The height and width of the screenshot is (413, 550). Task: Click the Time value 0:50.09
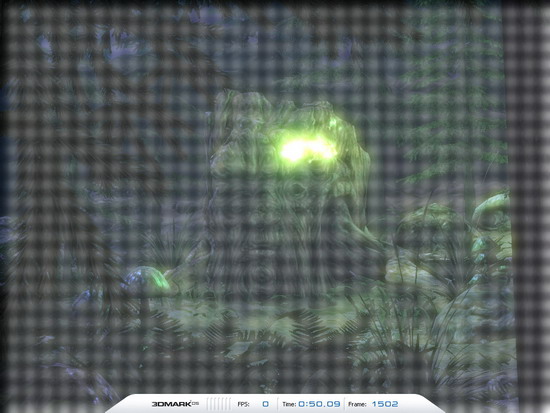tap(319, 404)
